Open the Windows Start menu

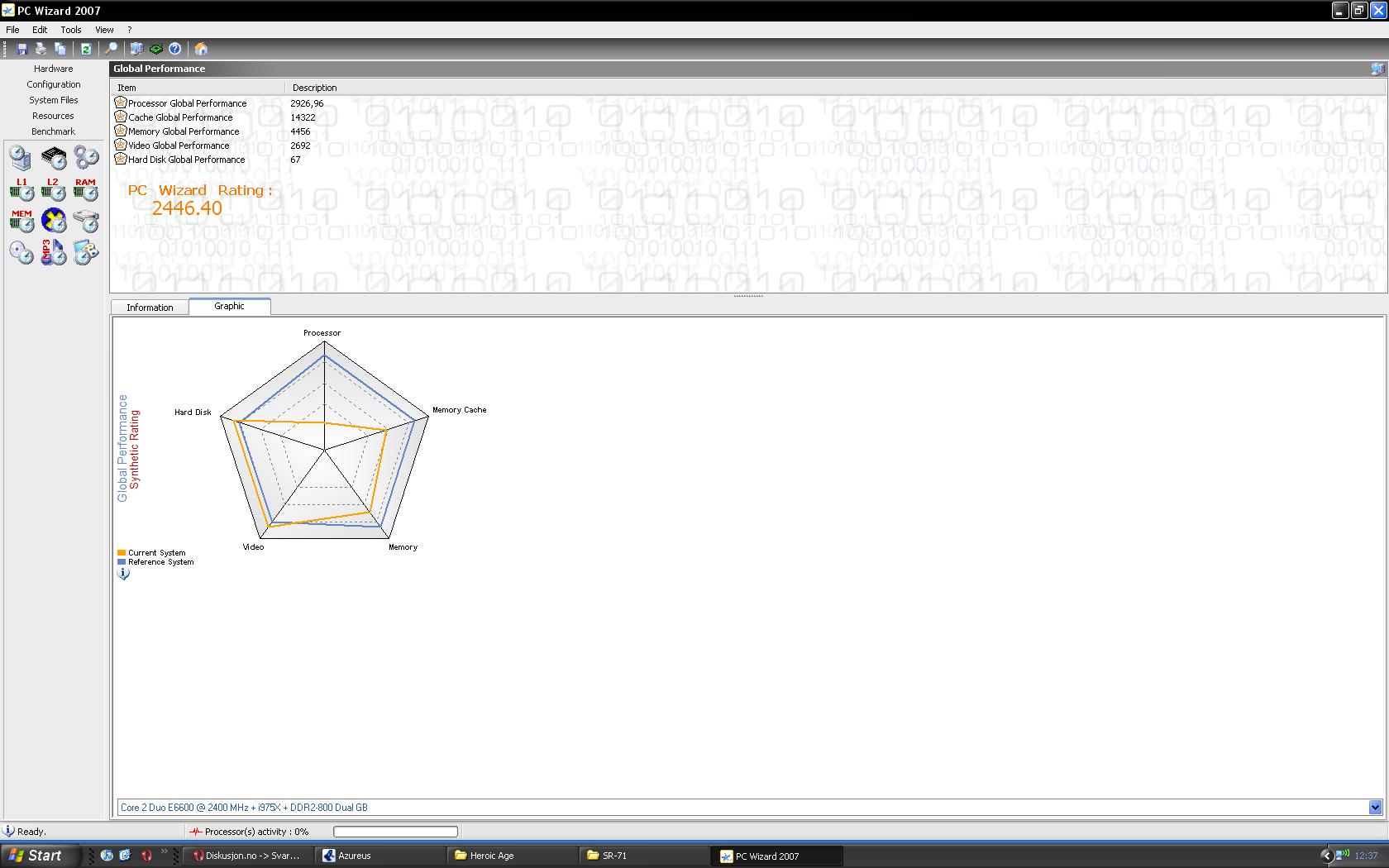pyautogui.click(x=40, y=856)
